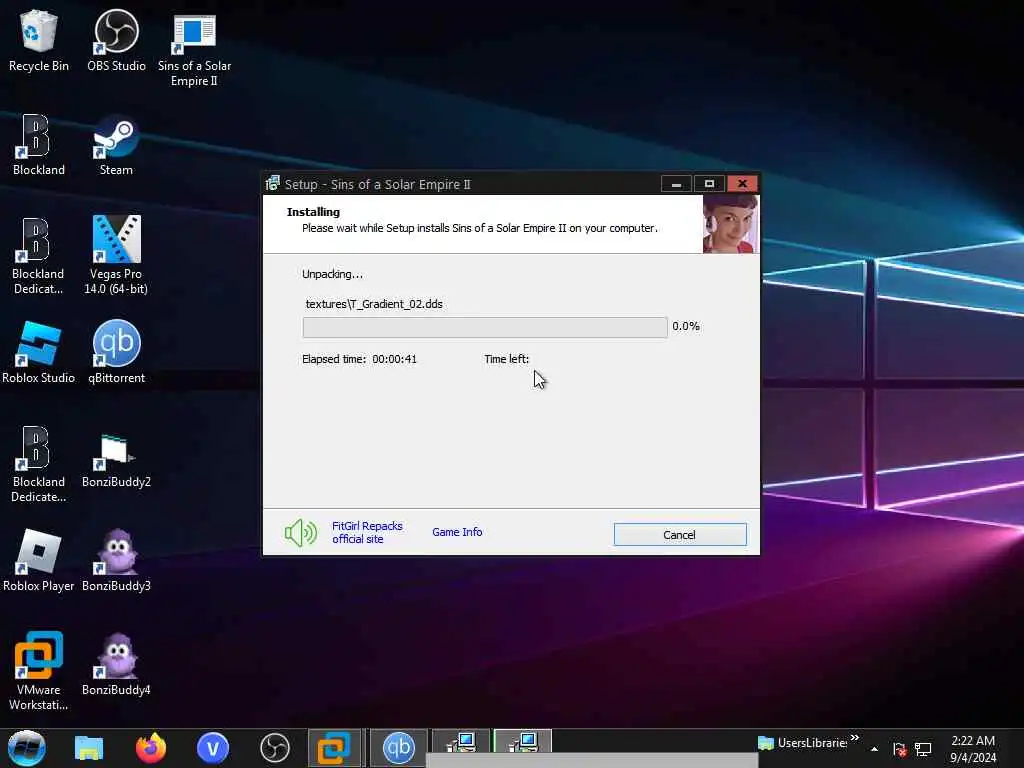
Task: Select the 'Blockland Dedicate...' shortcut beside BonziBuddy2
Action: pos(39,464)
